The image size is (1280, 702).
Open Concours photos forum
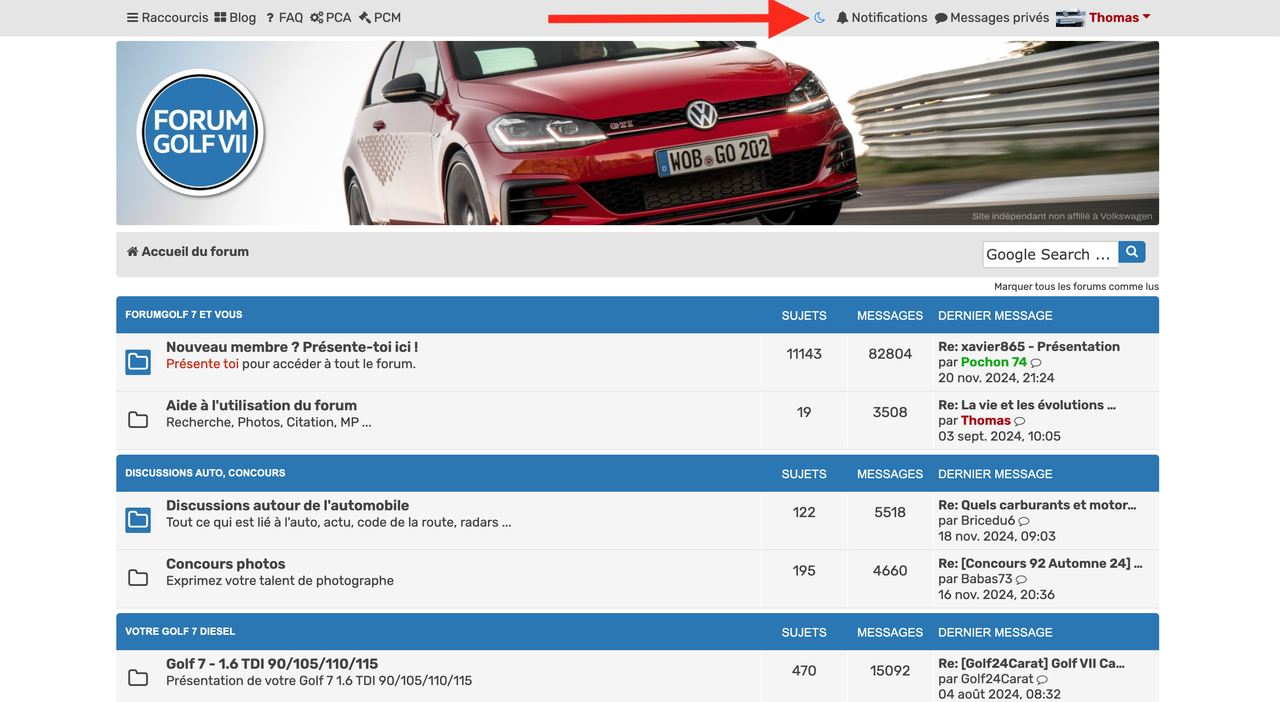226,563
